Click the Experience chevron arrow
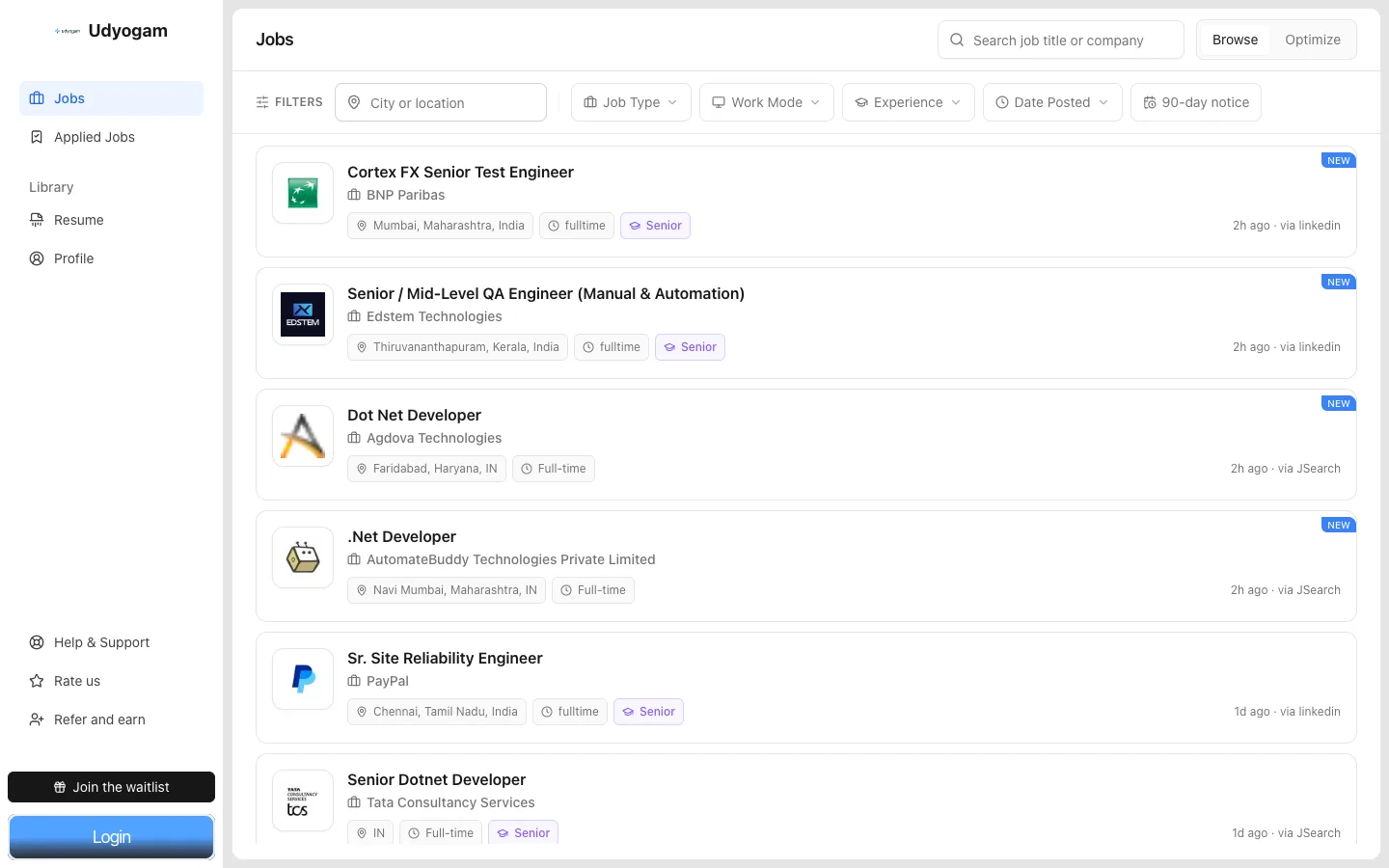Image resolution: width=1389 pixels, height=868 pixels. tap(956, 102)
